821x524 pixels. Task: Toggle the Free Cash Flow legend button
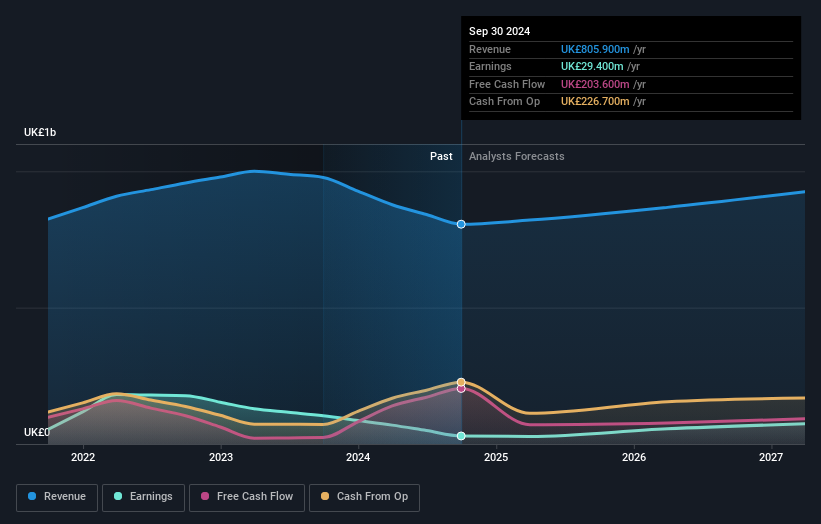tap(247, 497)
